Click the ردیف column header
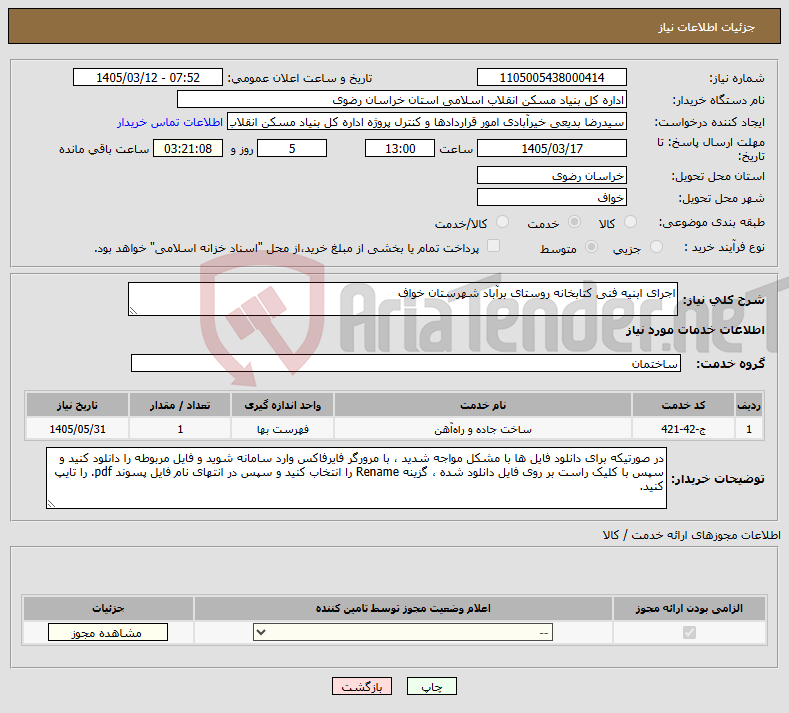The height and width of the screenshot is (713, 789). point(749,405)
